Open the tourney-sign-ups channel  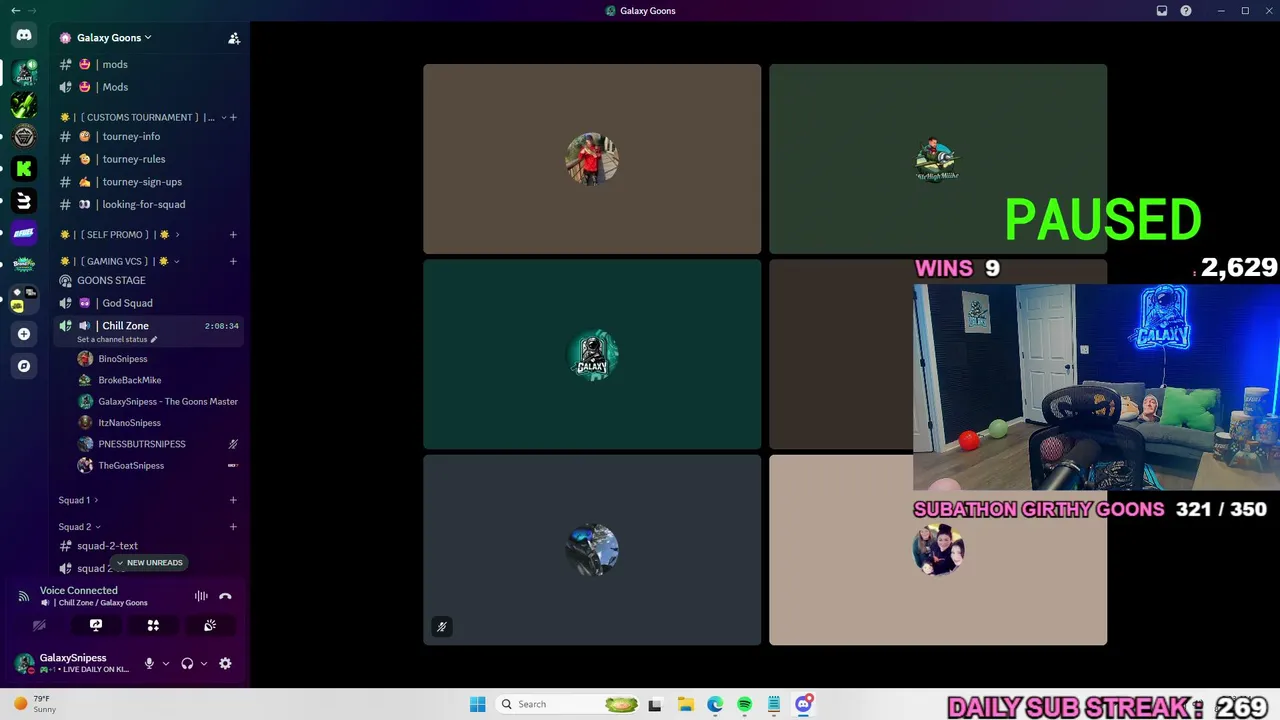150,182
